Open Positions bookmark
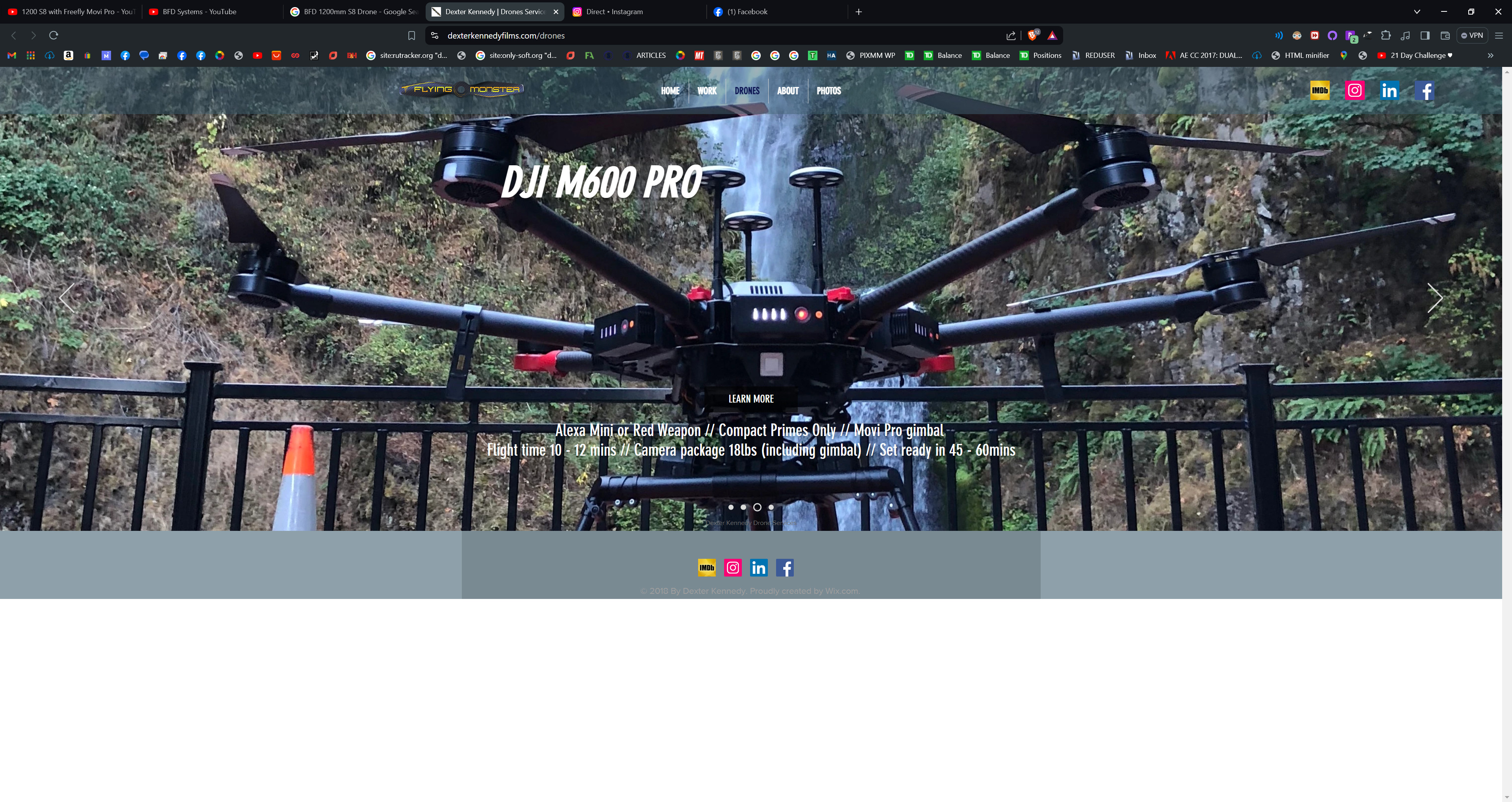Viewport: 1512px width, 802px height. (x=1040, y=55)
